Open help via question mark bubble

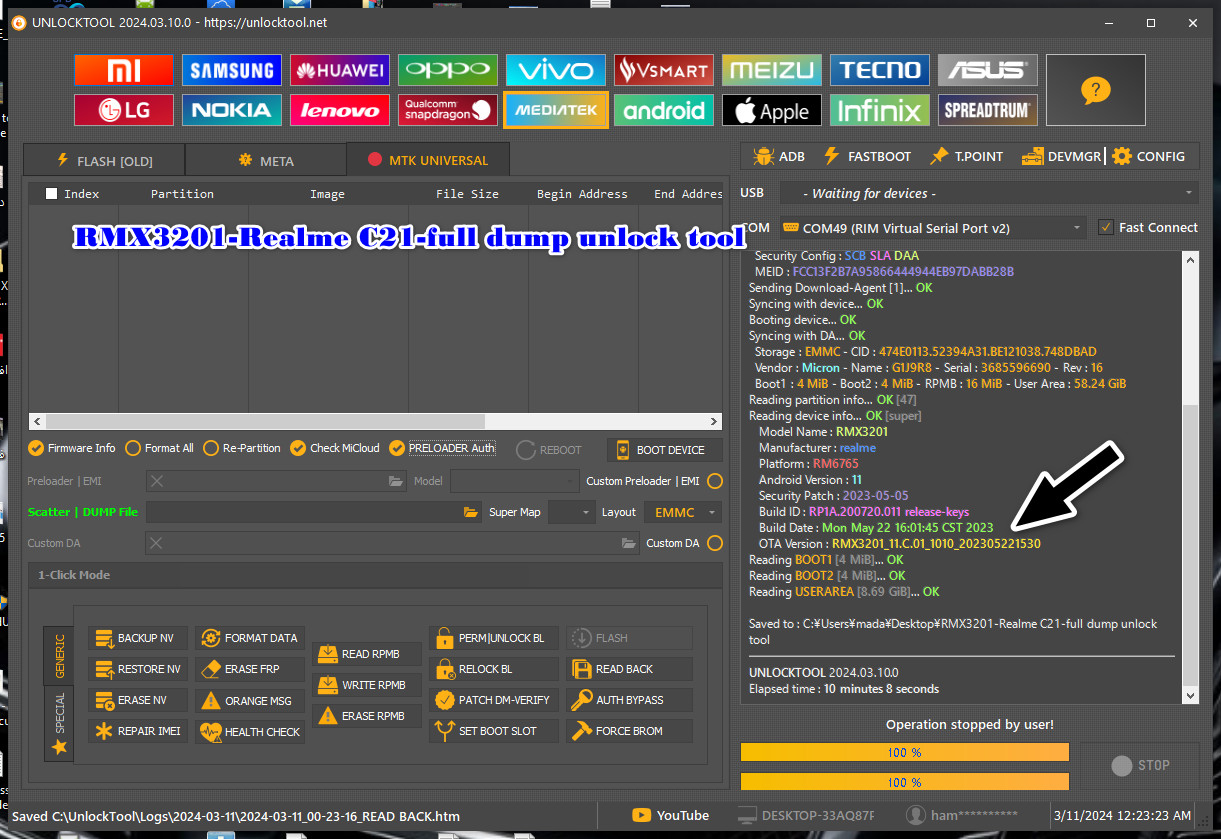tap(1096, 91)
